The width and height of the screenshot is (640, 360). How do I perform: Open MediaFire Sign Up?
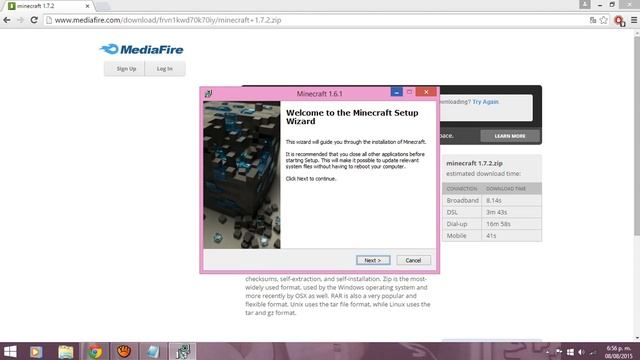coord(126,69)
